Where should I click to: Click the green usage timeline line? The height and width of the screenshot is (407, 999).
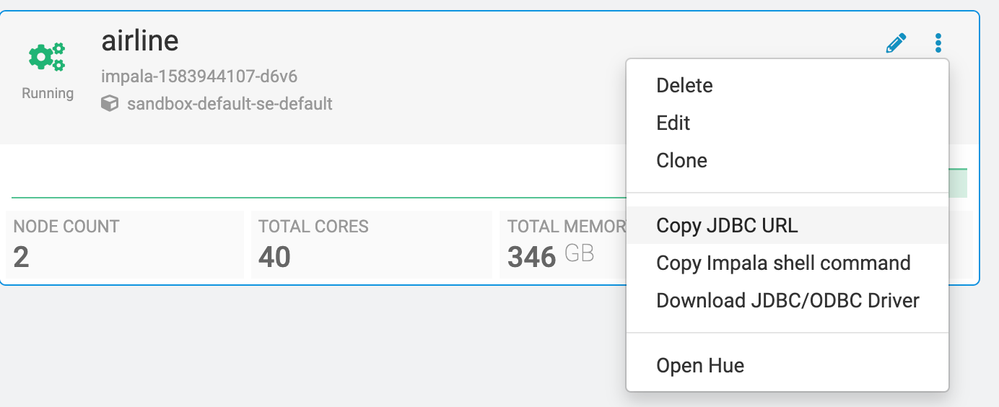300,197
